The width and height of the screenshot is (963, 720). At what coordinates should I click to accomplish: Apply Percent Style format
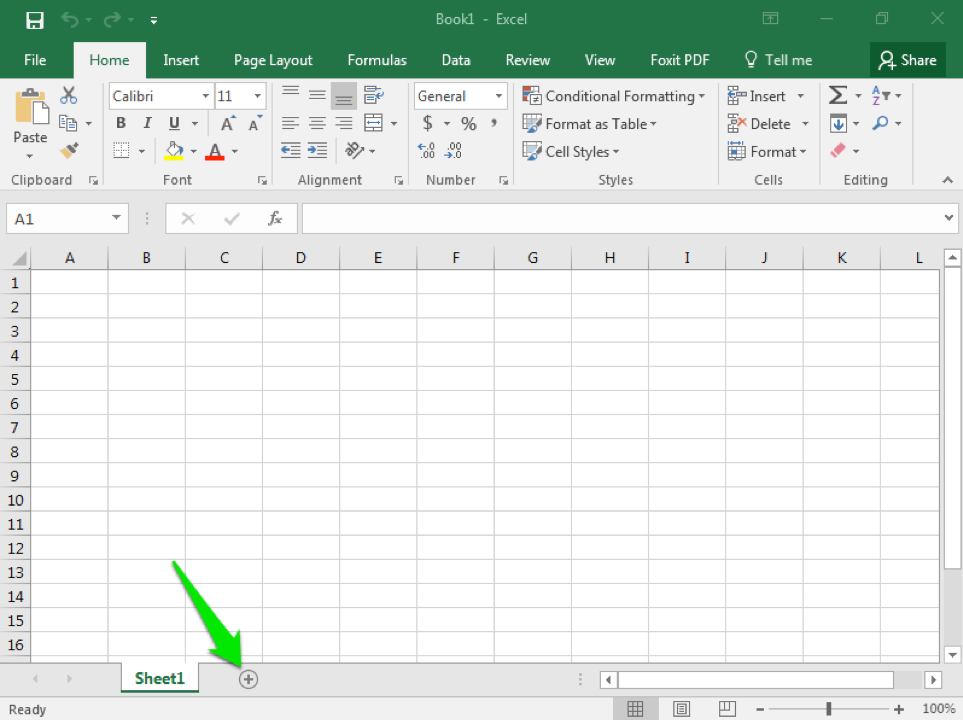pos(469,123)
